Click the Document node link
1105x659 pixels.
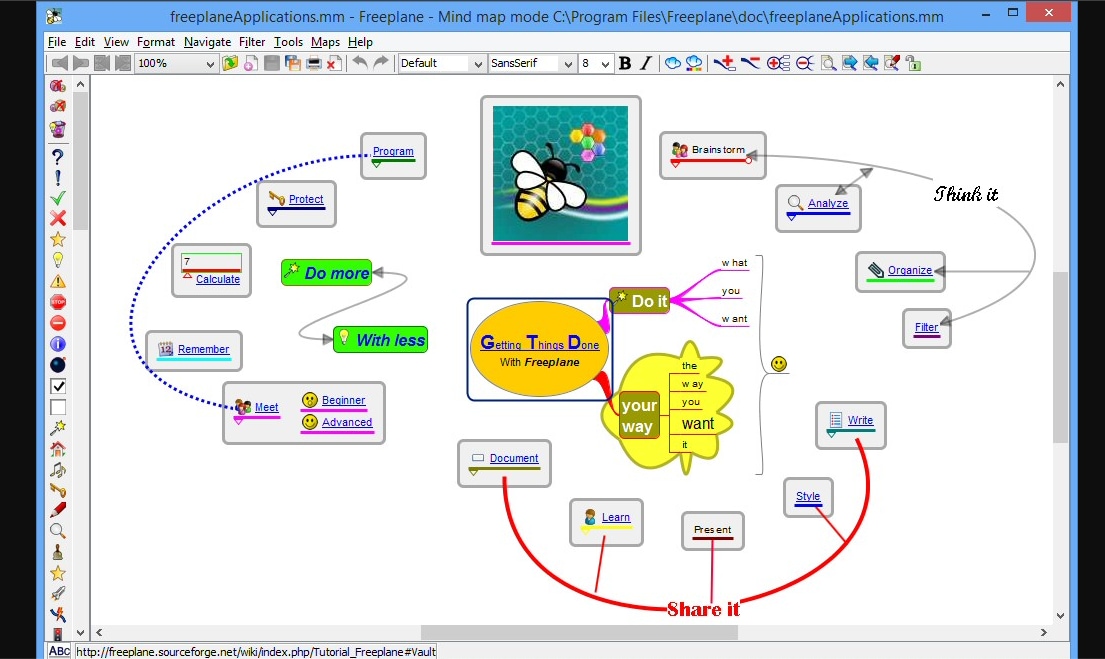[514, 458]
